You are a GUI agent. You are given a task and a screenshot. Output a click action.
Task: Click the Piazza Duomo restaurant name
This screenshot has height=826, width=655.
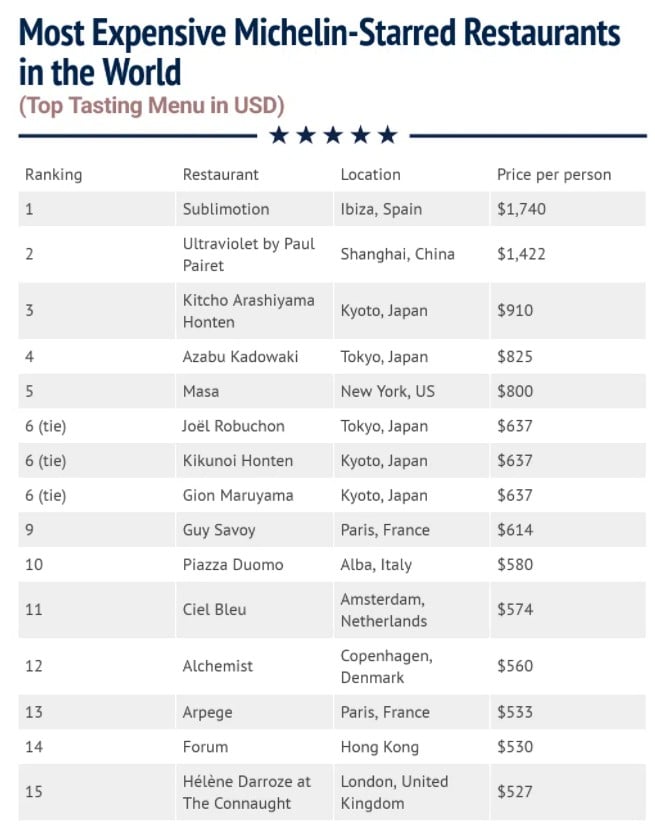[232, 564]
